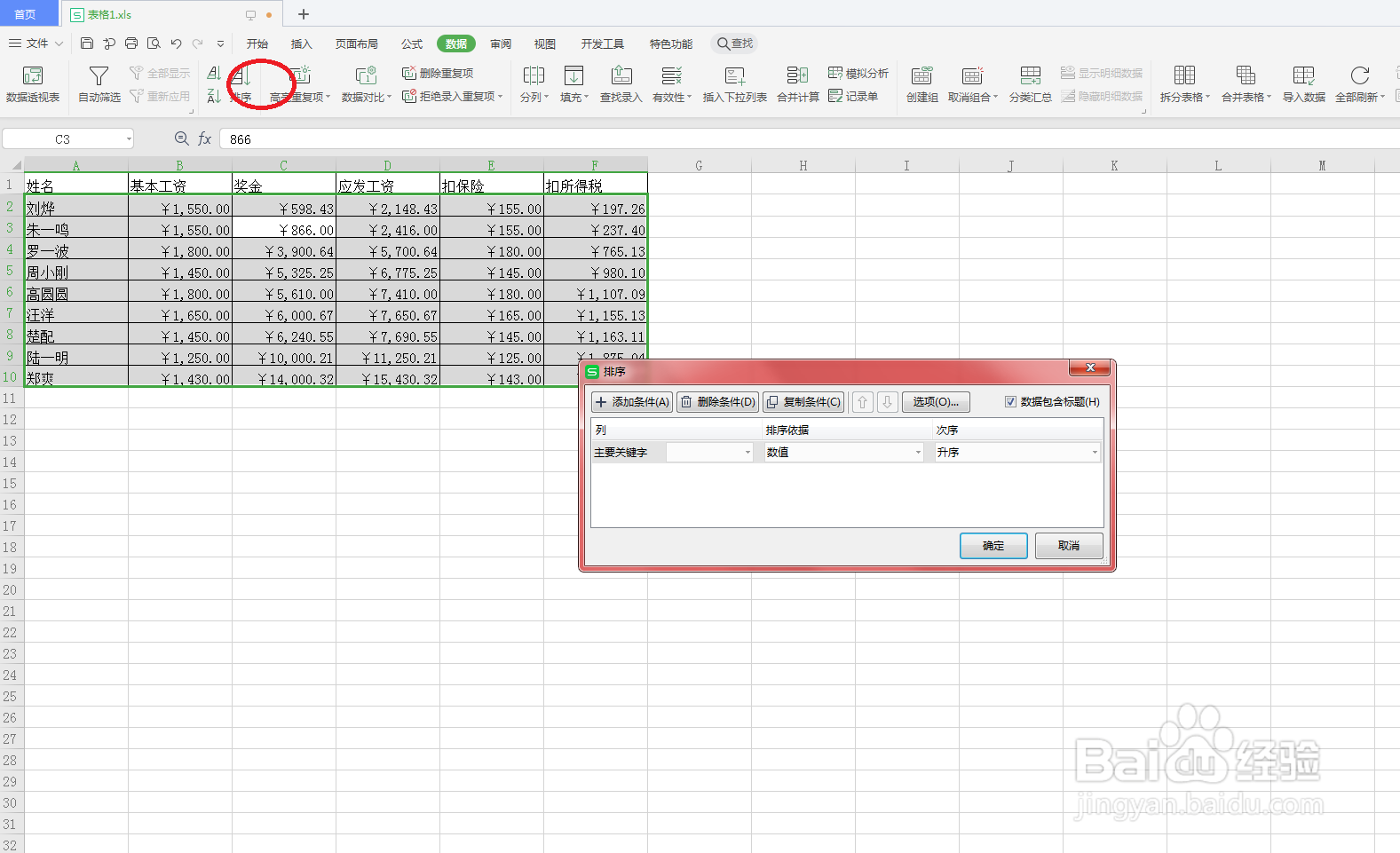
Task: Open the 开发工具 ribbon tab
Action: click(603, 43)
